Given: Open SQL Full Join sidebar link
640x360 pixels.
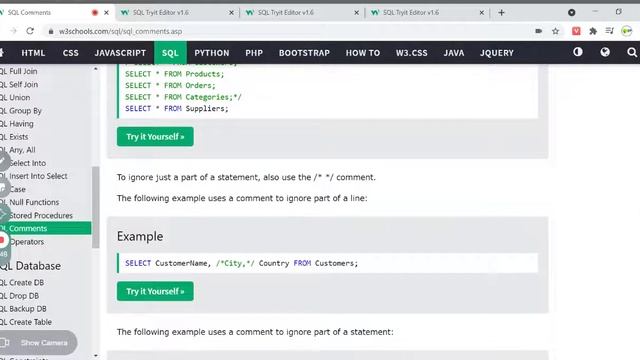Looking at the screenshot, I should coord(18,71).
